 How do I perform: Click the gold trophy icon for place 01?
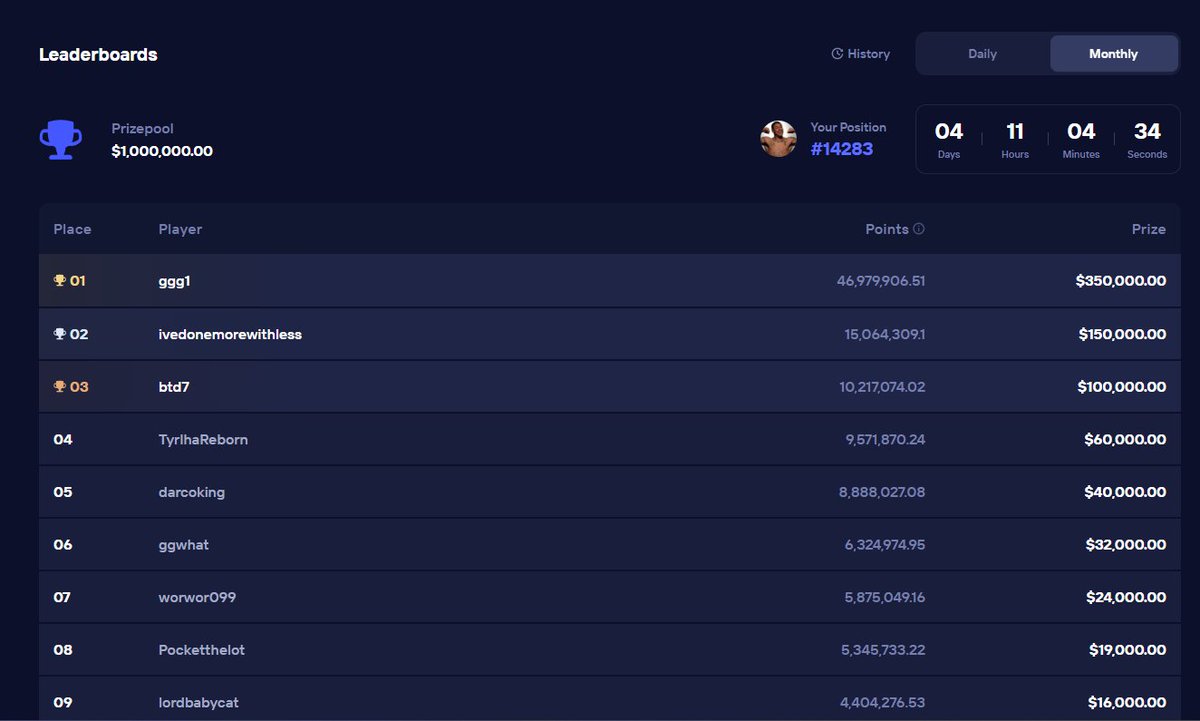pos(59,281)
